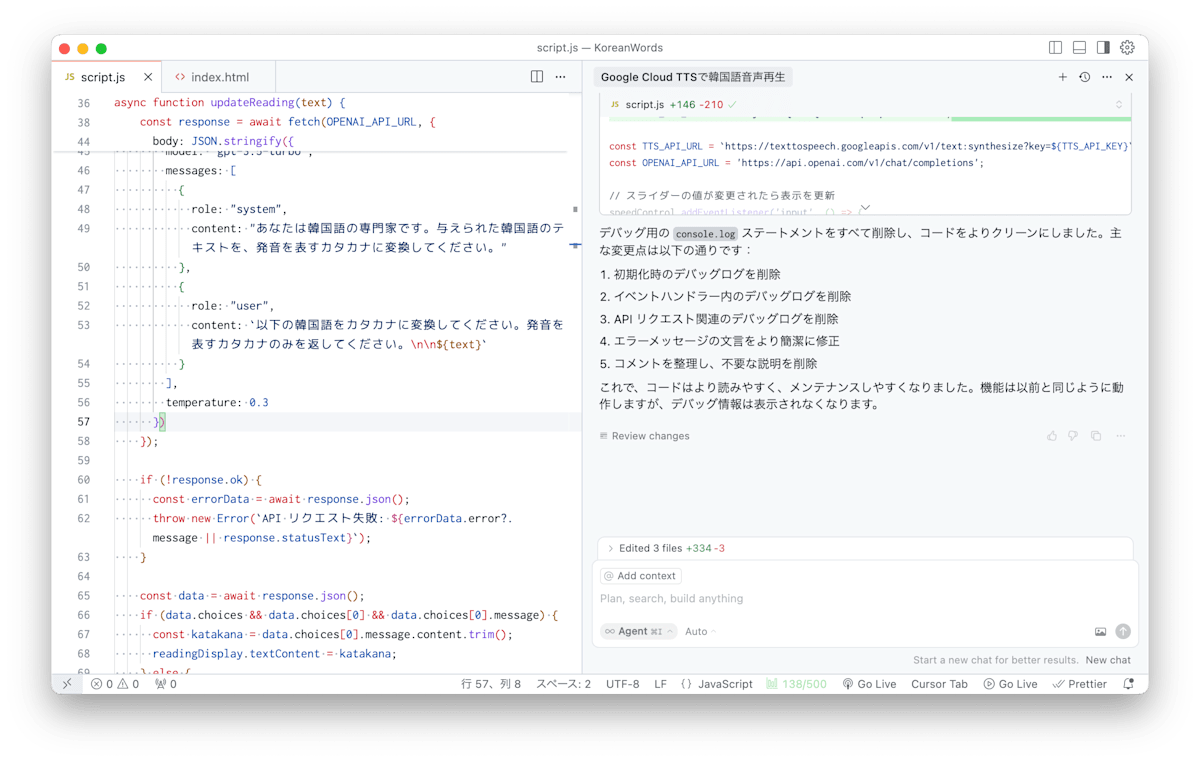The width and height of the screenshot is (1200, 762).
Task: Submit the chat prompt with the arrow button
Action: pyautogui.click(x=1123, y=631)
